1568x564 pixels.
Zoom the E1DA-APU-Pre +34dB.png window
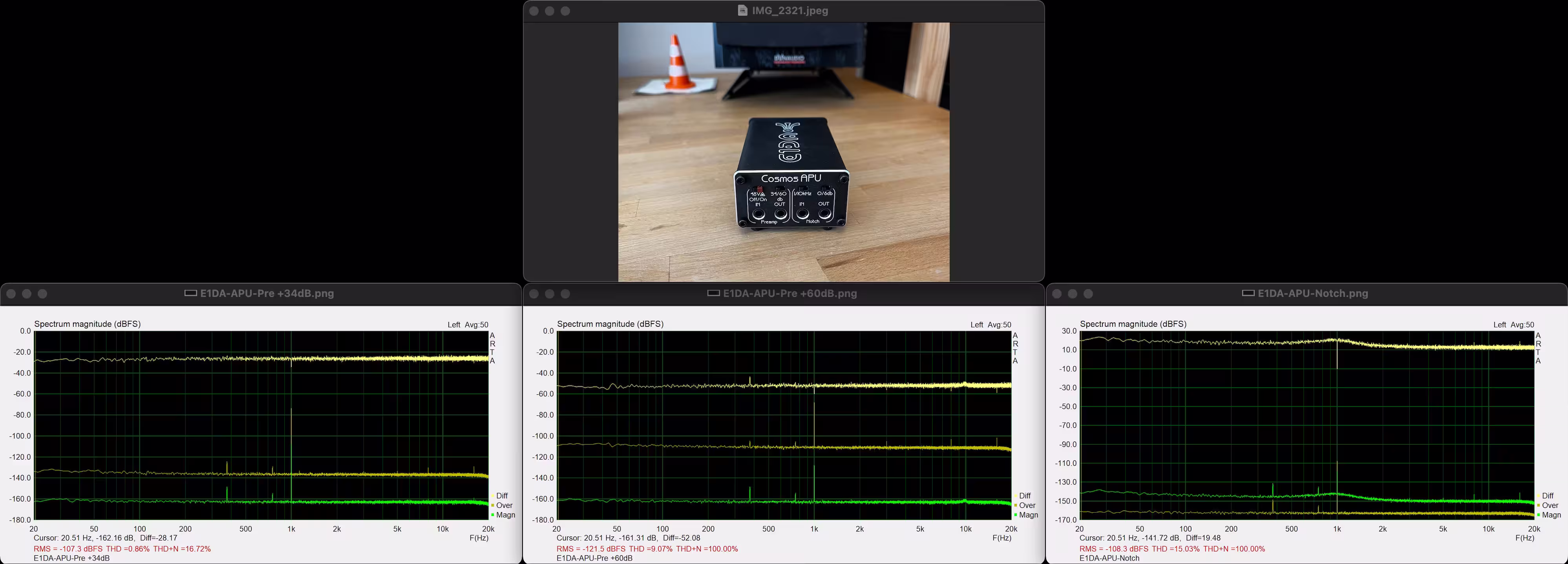[x=43, y=293]
